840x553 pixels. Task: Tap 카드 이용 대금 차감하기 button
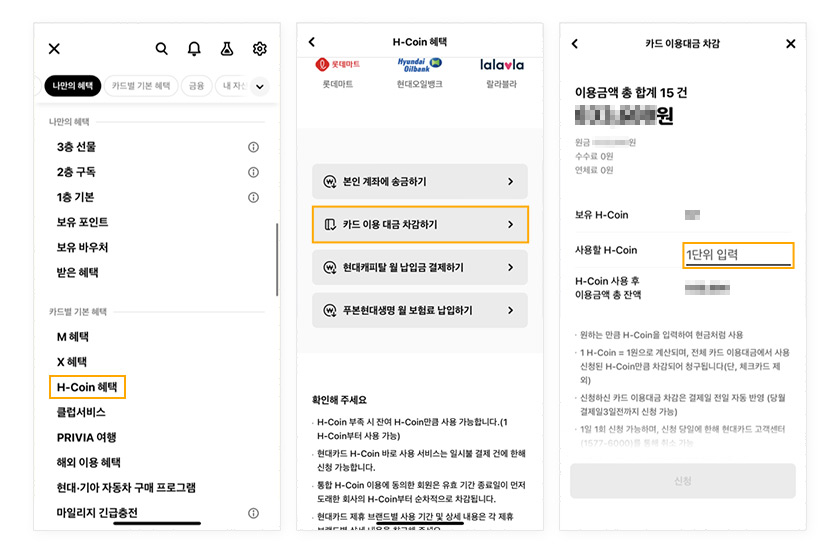(x=420, y=225)
